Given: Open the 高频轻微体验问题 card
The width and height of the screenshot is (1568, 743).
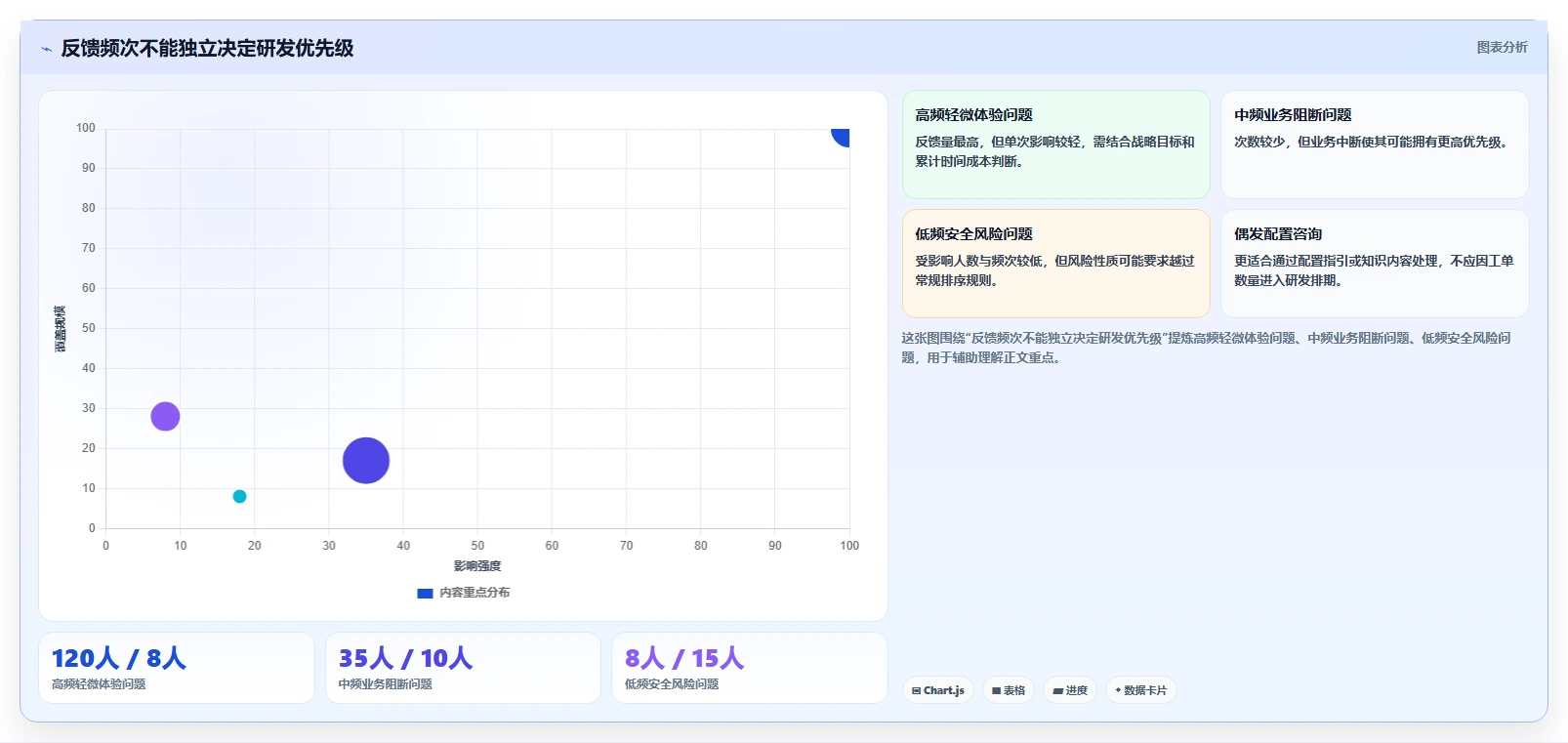Looking at the screenshot, I should (x=1055, y=144).
